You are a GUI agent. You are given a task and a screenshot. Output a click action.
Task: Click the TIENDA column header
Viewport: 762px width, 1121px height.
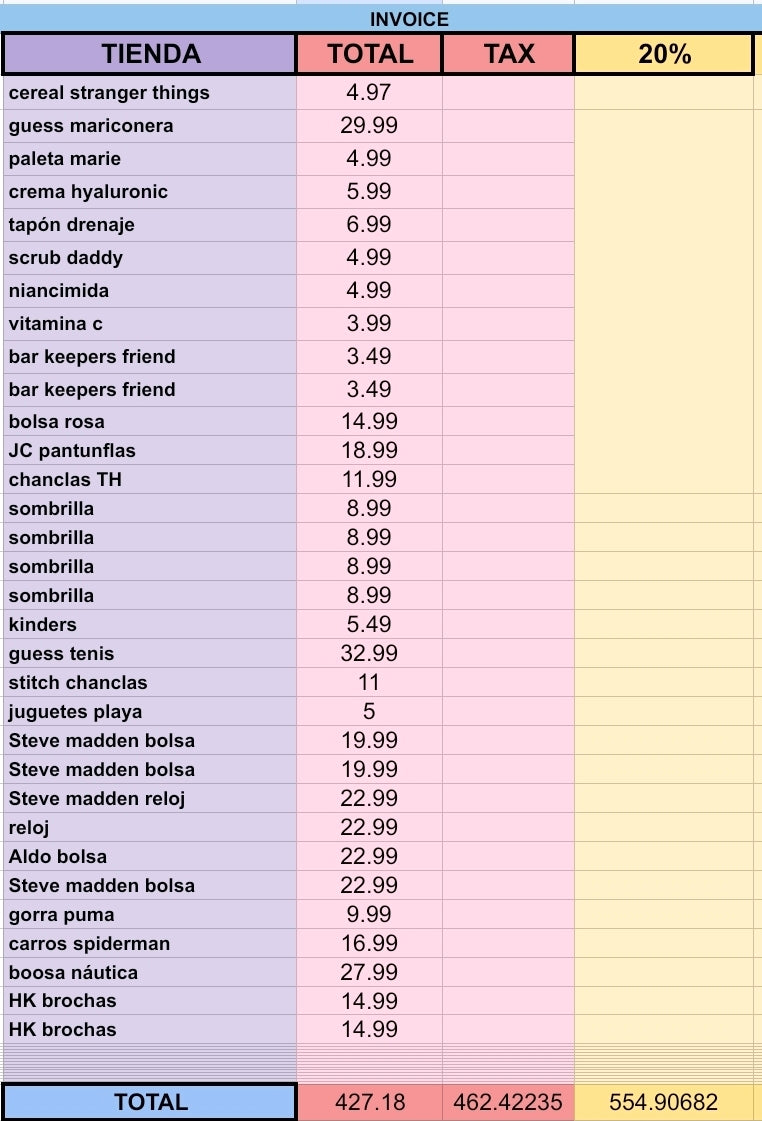[150, 54]
